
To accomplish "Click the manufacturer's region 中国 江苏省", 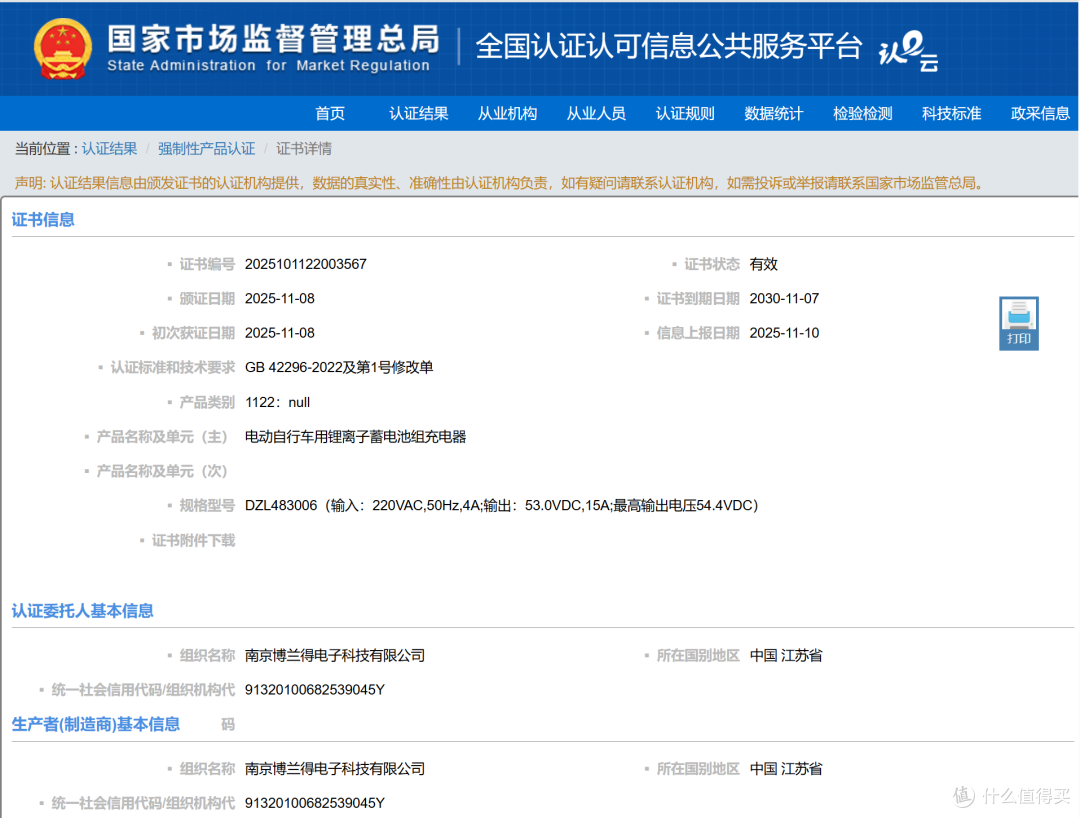I will tap(786, 769).
